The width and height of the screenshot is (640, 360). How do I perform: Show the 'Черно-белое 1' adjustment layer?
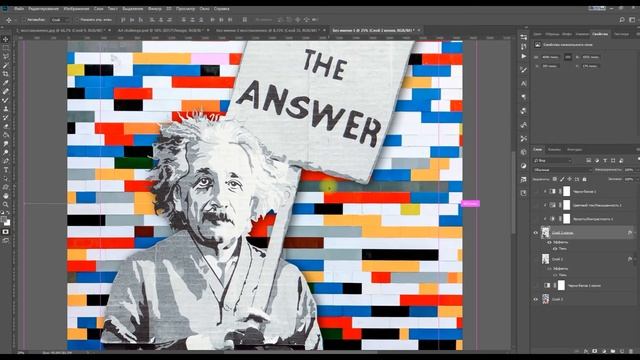(536, 191)
